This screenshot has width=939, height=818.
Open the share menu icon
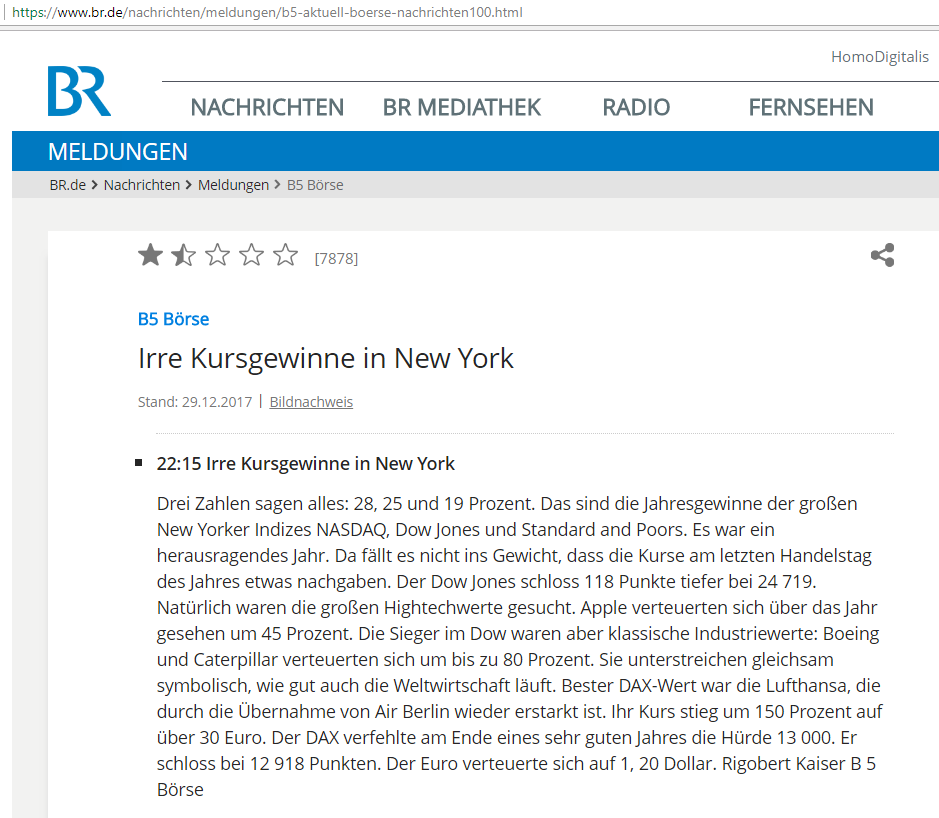(x=882, y=255)
